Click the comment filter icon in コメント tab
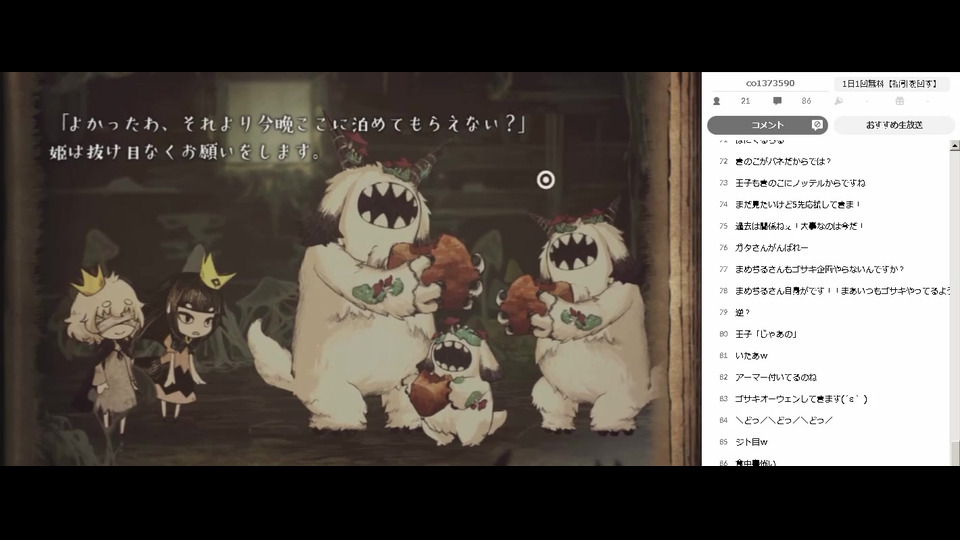 (817, 125)
